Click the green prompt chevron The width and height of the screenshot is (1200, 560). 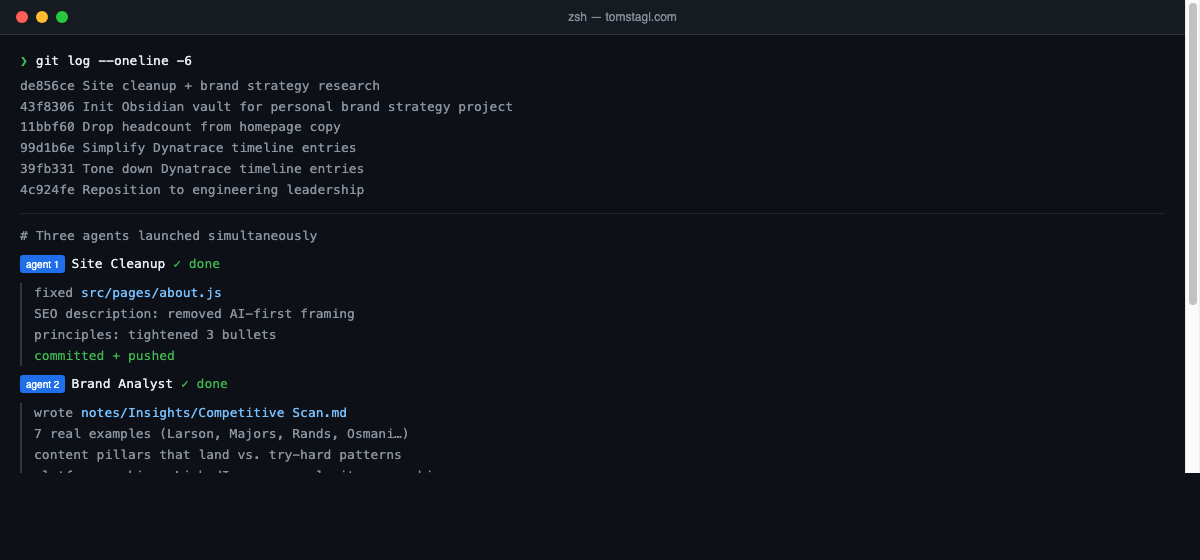click(24, 61)
